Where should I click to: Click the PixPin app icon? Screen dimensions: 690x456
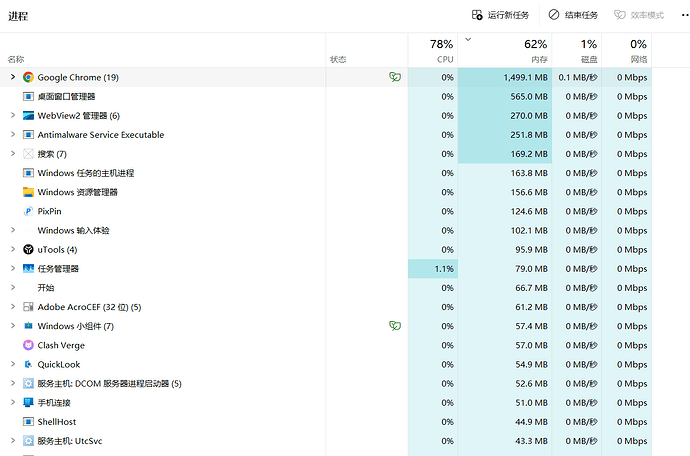(28, 211)
